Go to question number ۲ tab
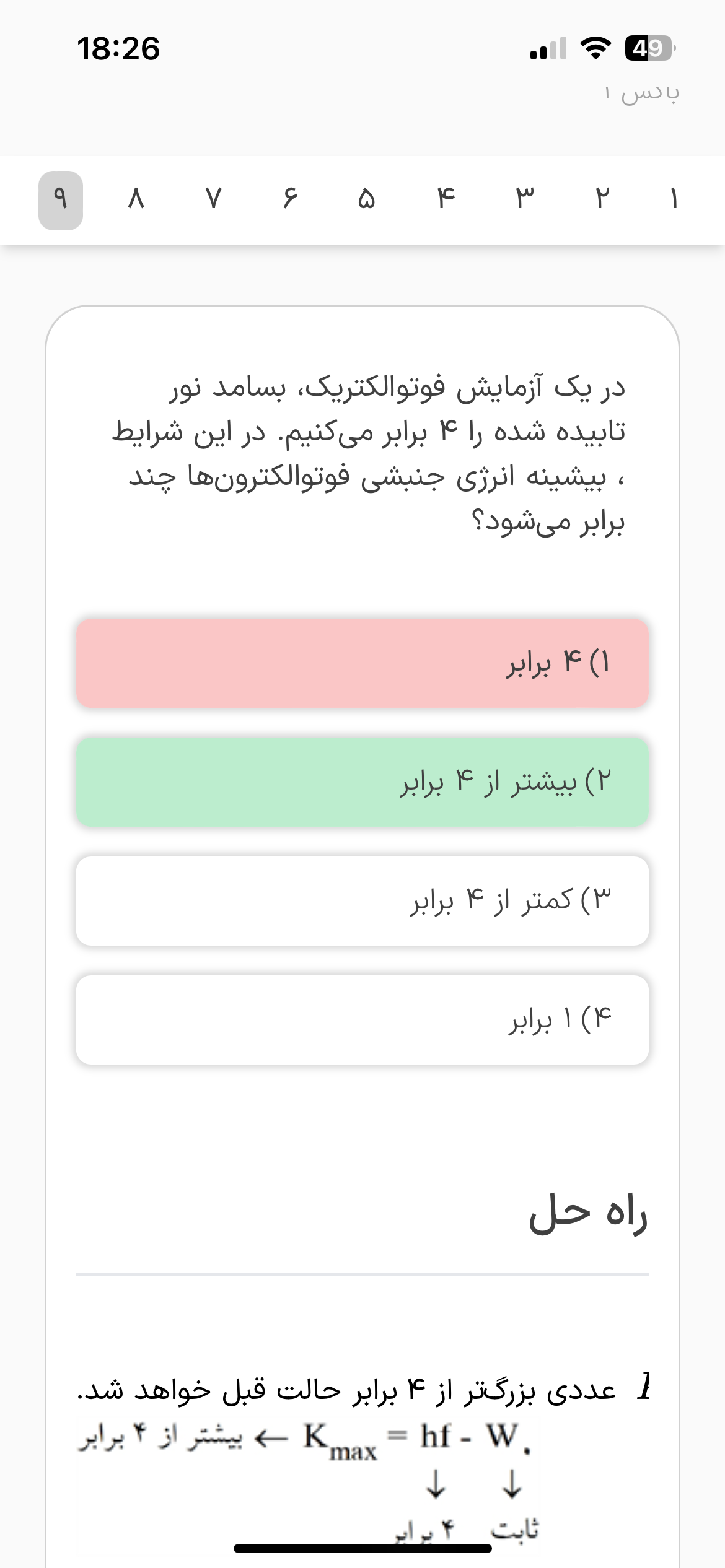Viewport: 725px width, 1568px height. (x=602, y=199)
